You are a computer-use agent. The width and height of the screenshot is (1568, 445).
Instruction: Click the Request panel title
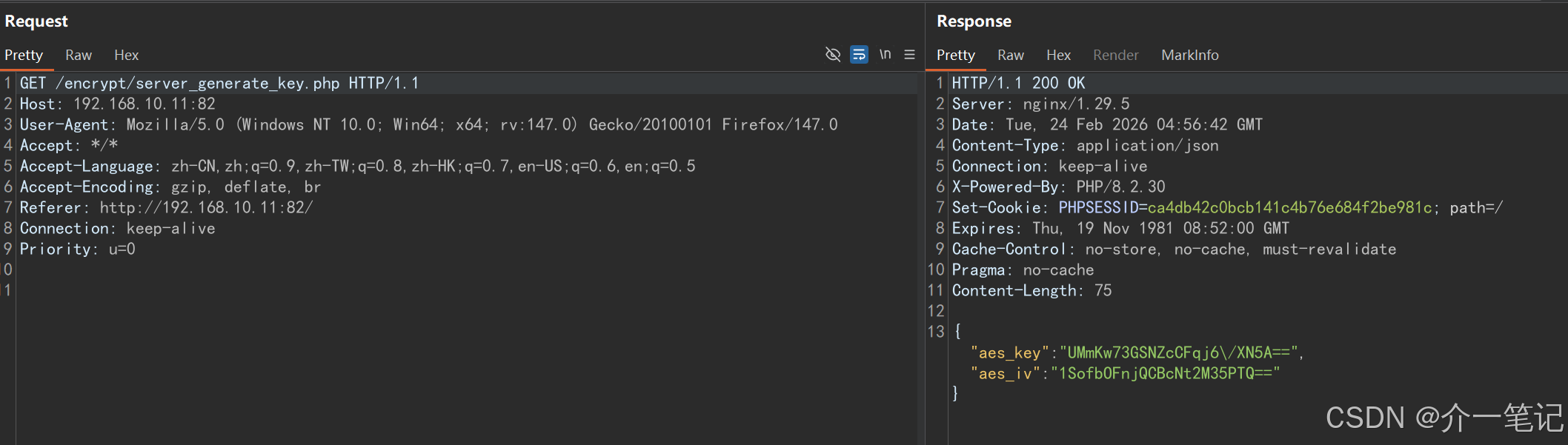[x=36, y=21]
